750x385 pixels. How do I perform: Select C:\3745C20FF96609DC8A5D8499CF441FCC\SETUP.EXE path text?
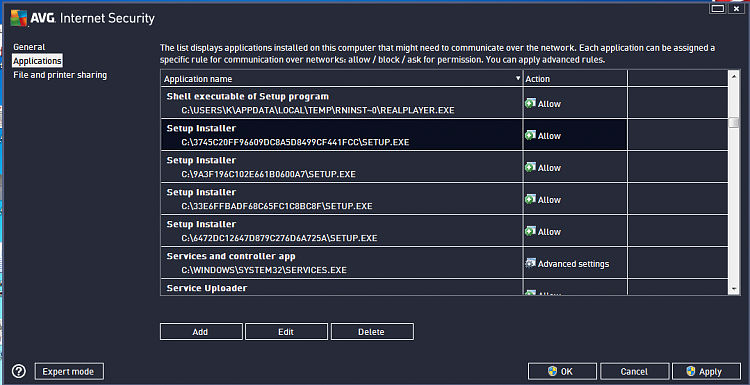295,142
